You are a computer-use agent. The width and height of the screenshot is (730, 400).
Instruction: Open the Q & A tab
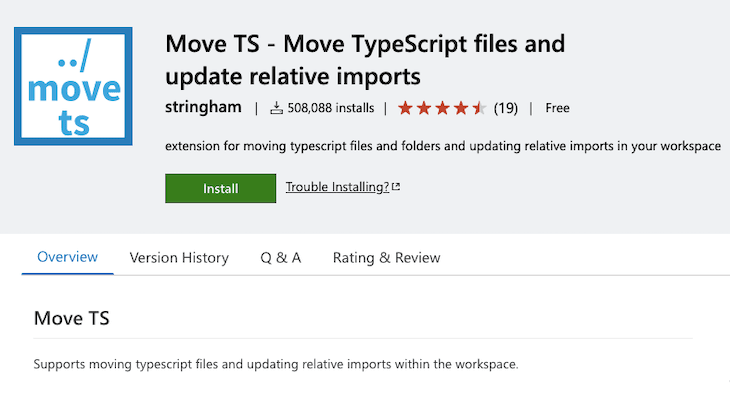281,258
